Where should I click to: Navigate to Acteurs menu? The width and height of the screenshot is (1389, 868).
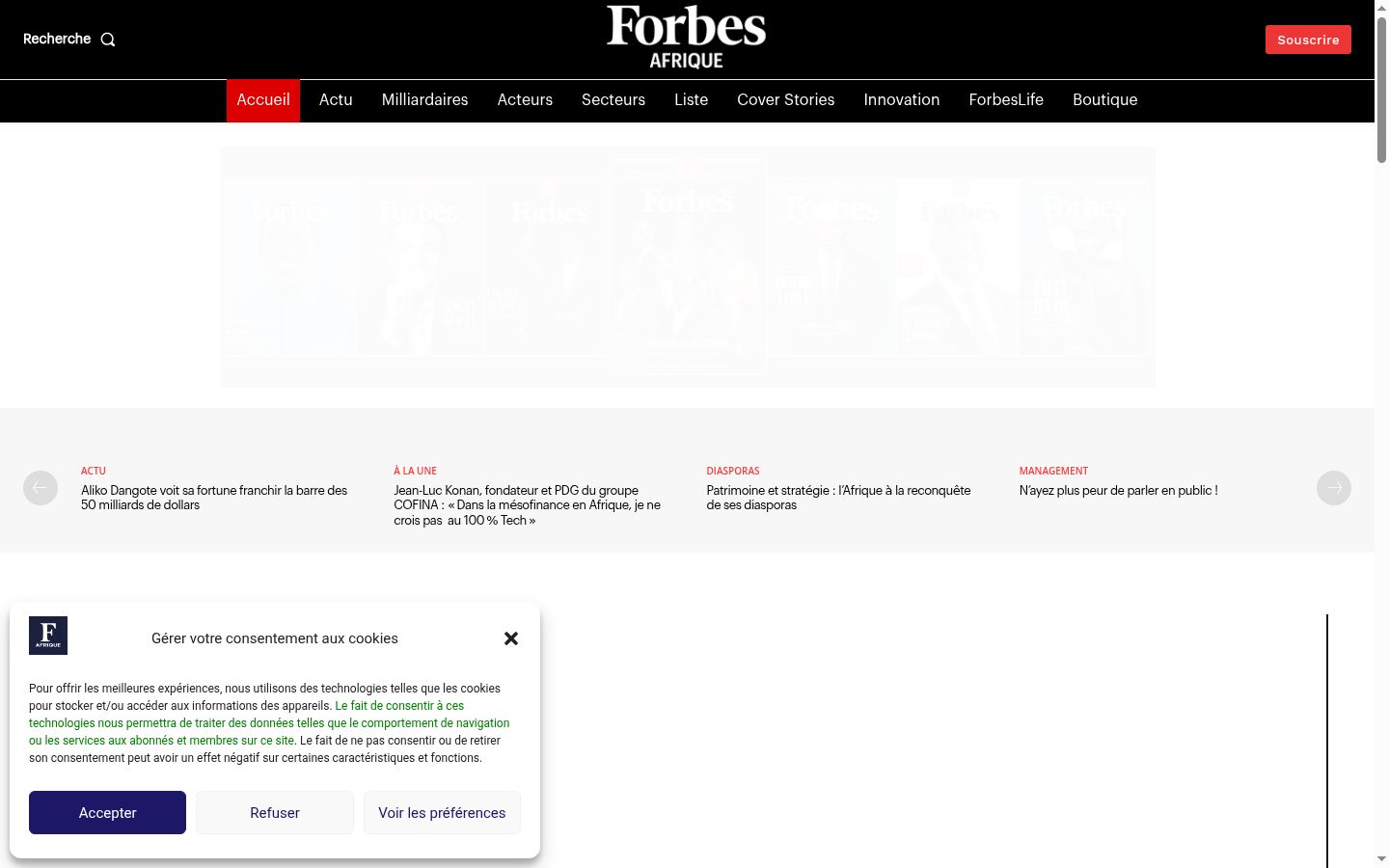point(525,100)
